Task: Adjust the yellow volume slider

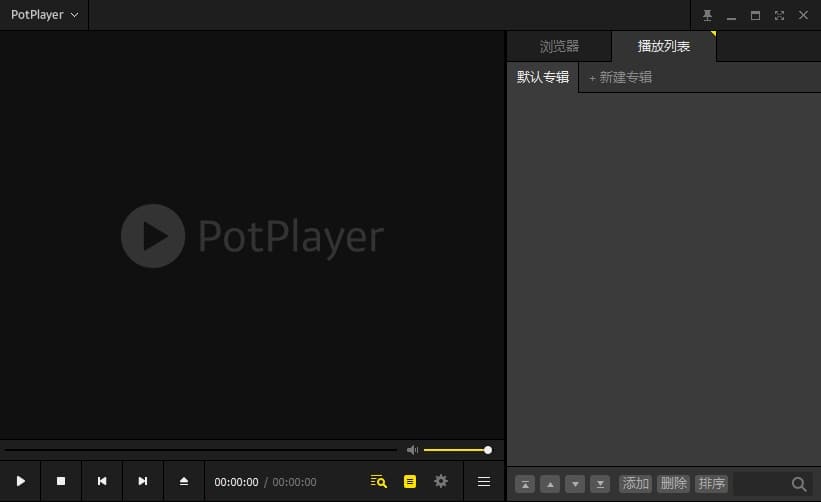Action: [x=456, y=450]
